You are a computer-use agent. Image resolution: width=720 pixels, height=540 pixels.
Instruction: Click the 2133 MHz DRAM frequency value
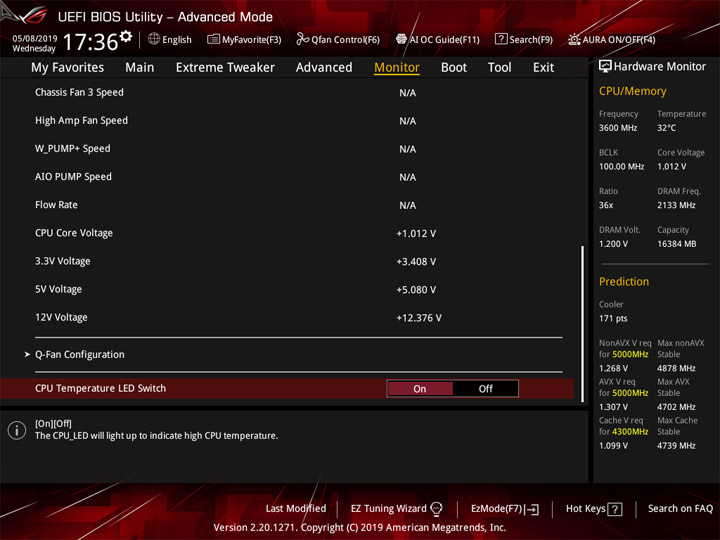click(x=676, y=205)
